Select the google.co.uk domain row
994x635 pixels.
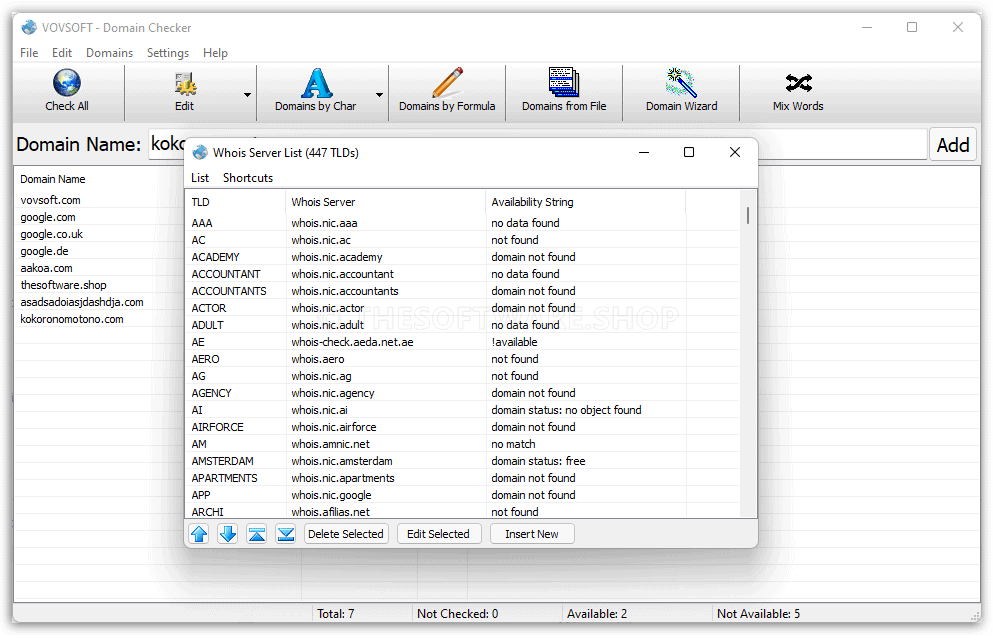[51, 234]
